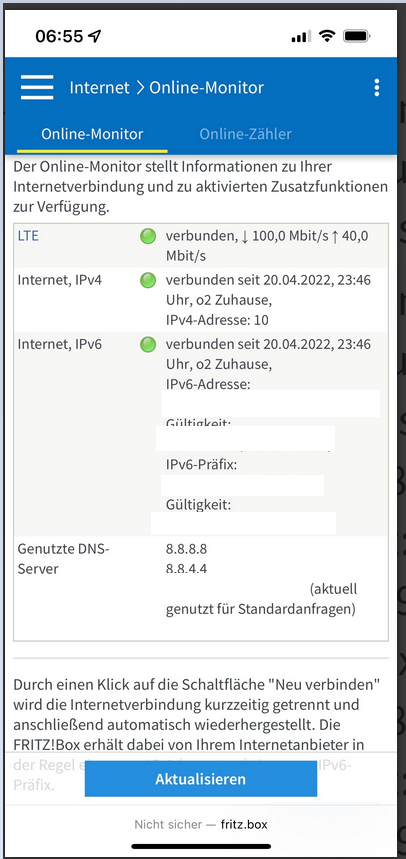
Task: Tap the IPv6 green status indicator
Action: click(x=148, y=345)
